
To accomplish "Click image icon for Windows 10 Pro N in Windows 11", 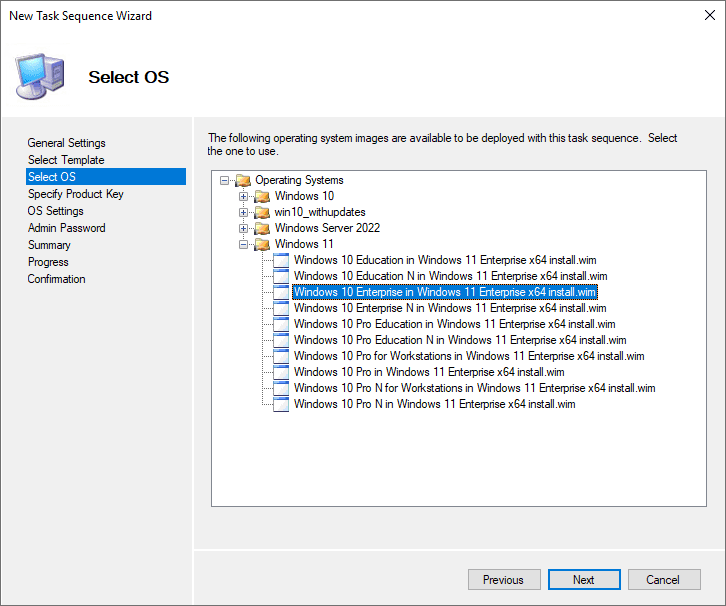I will [x=281, y=404].
